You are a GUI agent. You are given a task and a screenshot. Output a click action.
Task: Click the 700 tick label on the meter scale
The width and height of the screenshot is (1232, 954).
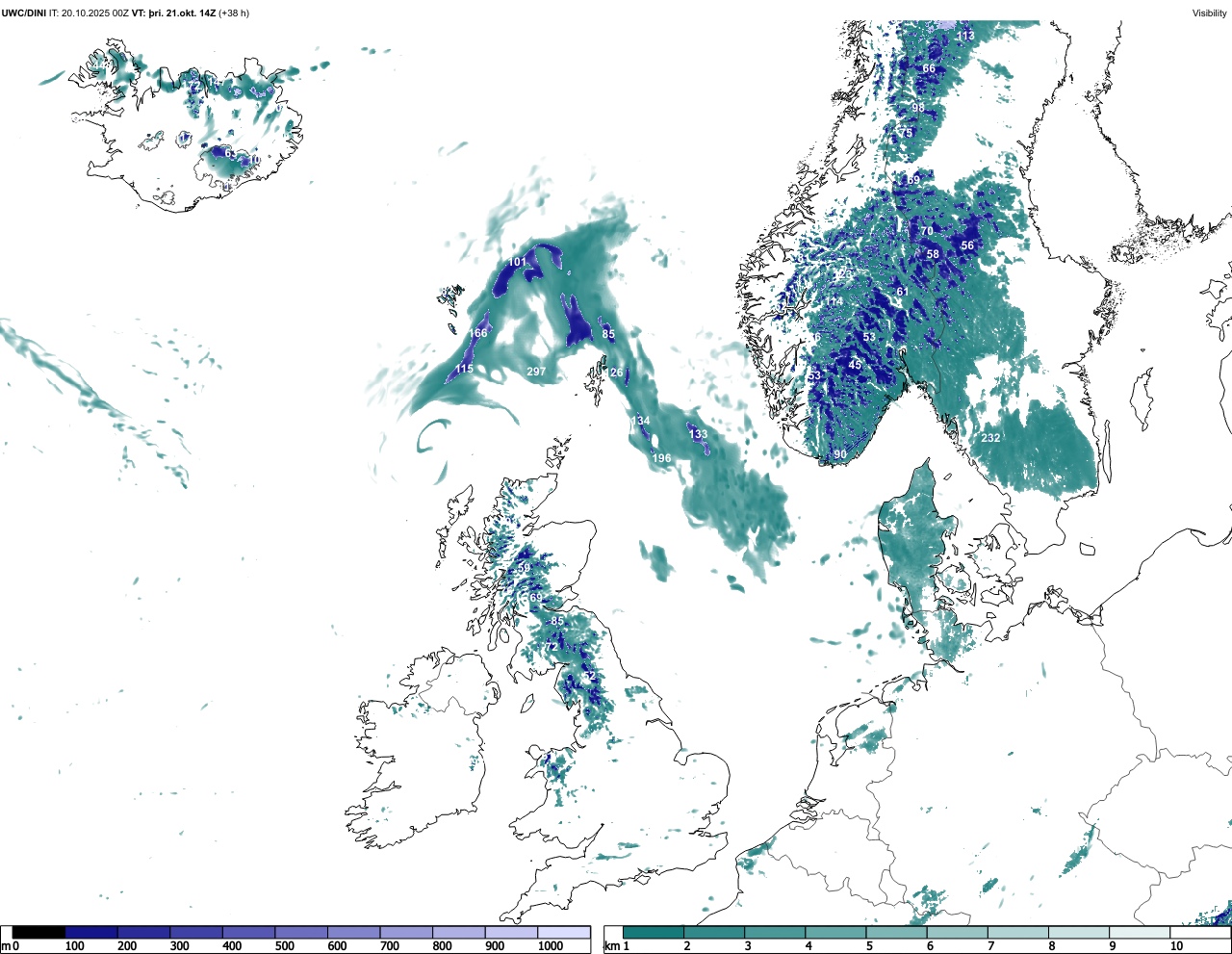(392, 947)
